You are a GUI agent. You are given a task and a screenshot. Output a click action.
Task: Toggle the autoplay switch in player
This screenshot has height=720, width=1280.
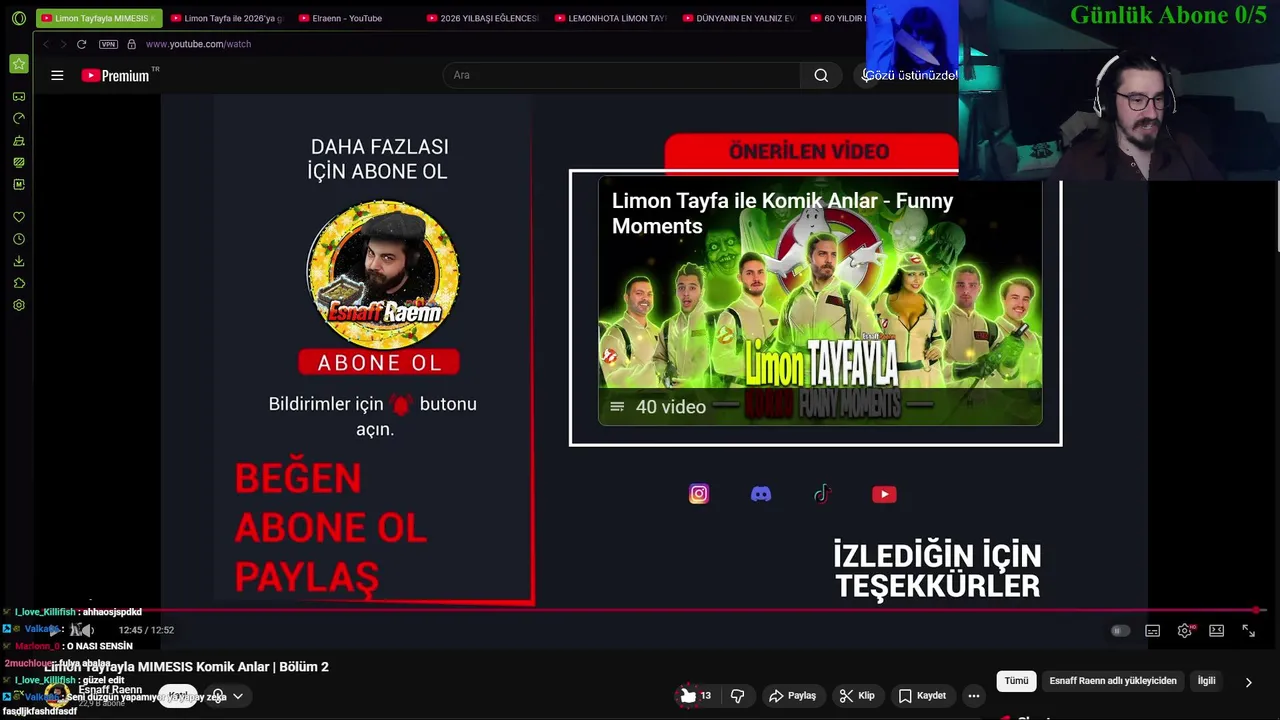click(x=1120, y=631)
